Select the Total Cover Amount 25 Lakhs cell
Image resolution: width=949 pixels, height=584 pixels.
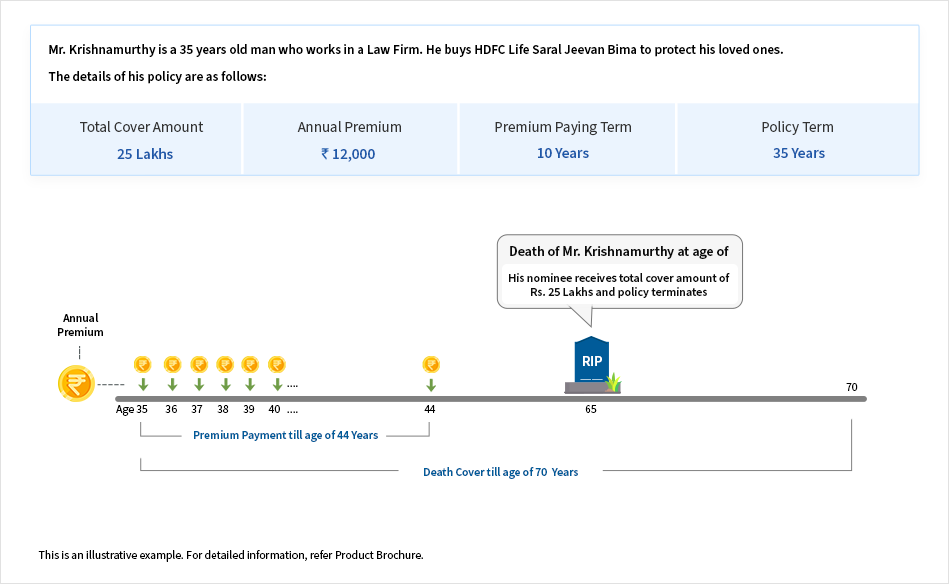click(141, 140)
